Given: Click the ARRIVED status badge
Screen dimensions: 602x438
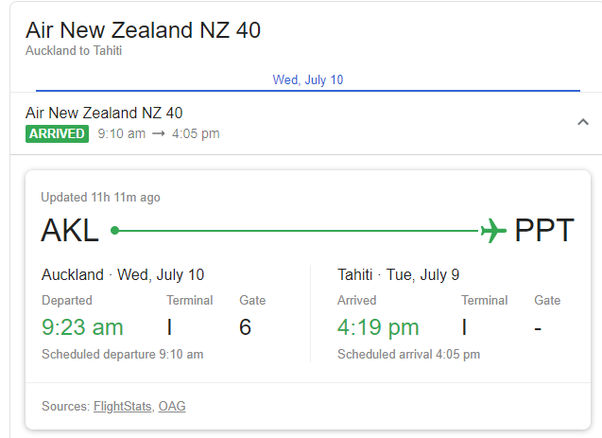Looking at the screenshot, I should click(57, 134).
